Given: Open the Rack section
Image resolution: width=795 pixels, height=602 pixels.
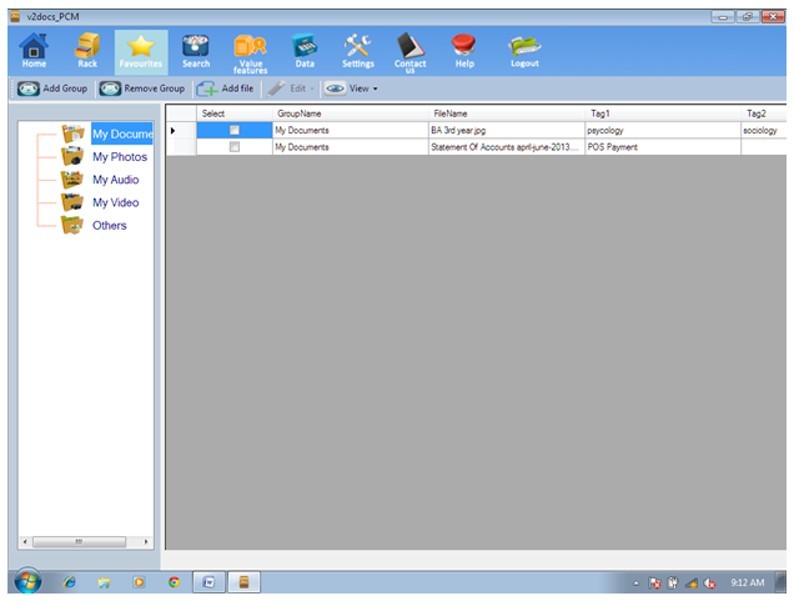Looking at the screenshot, I should (87, 49).
